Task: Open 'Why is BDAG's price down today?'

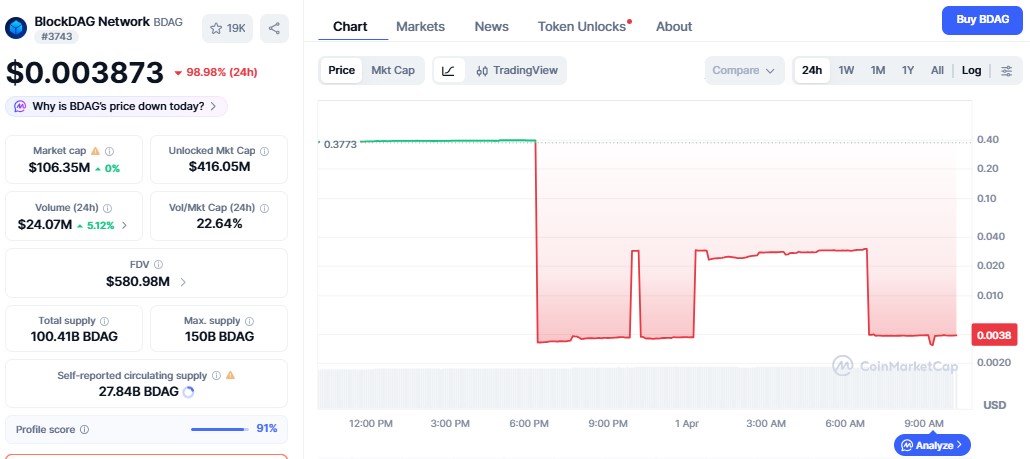Action: (117, 106)
